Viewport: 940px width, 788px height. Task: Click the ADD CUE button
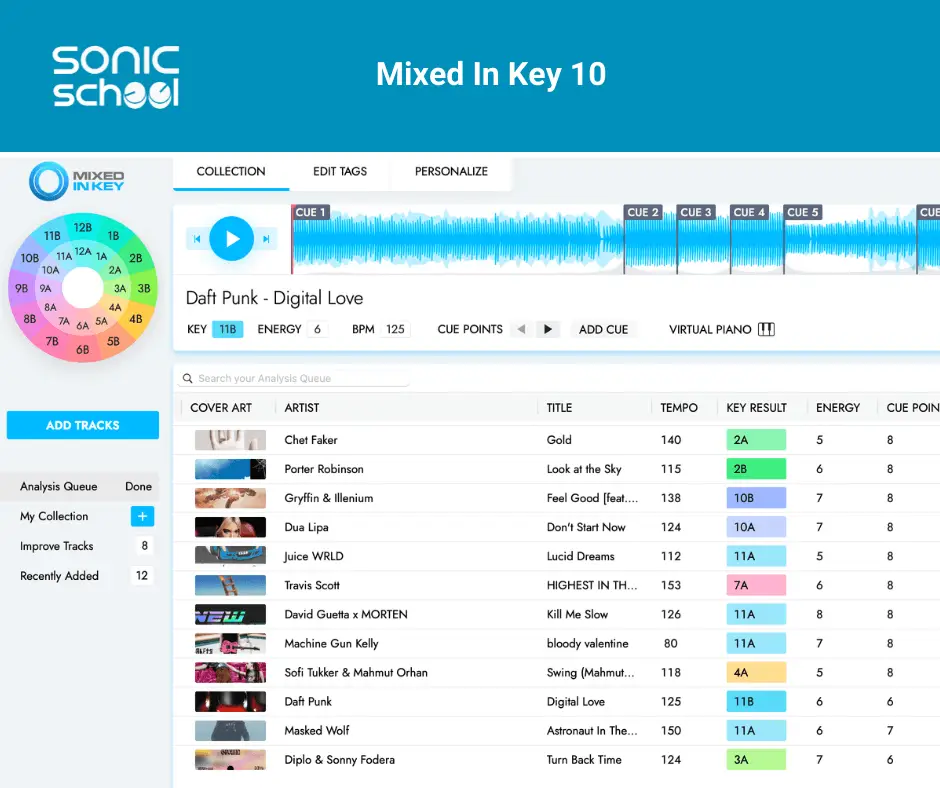(x=604, y=329)
